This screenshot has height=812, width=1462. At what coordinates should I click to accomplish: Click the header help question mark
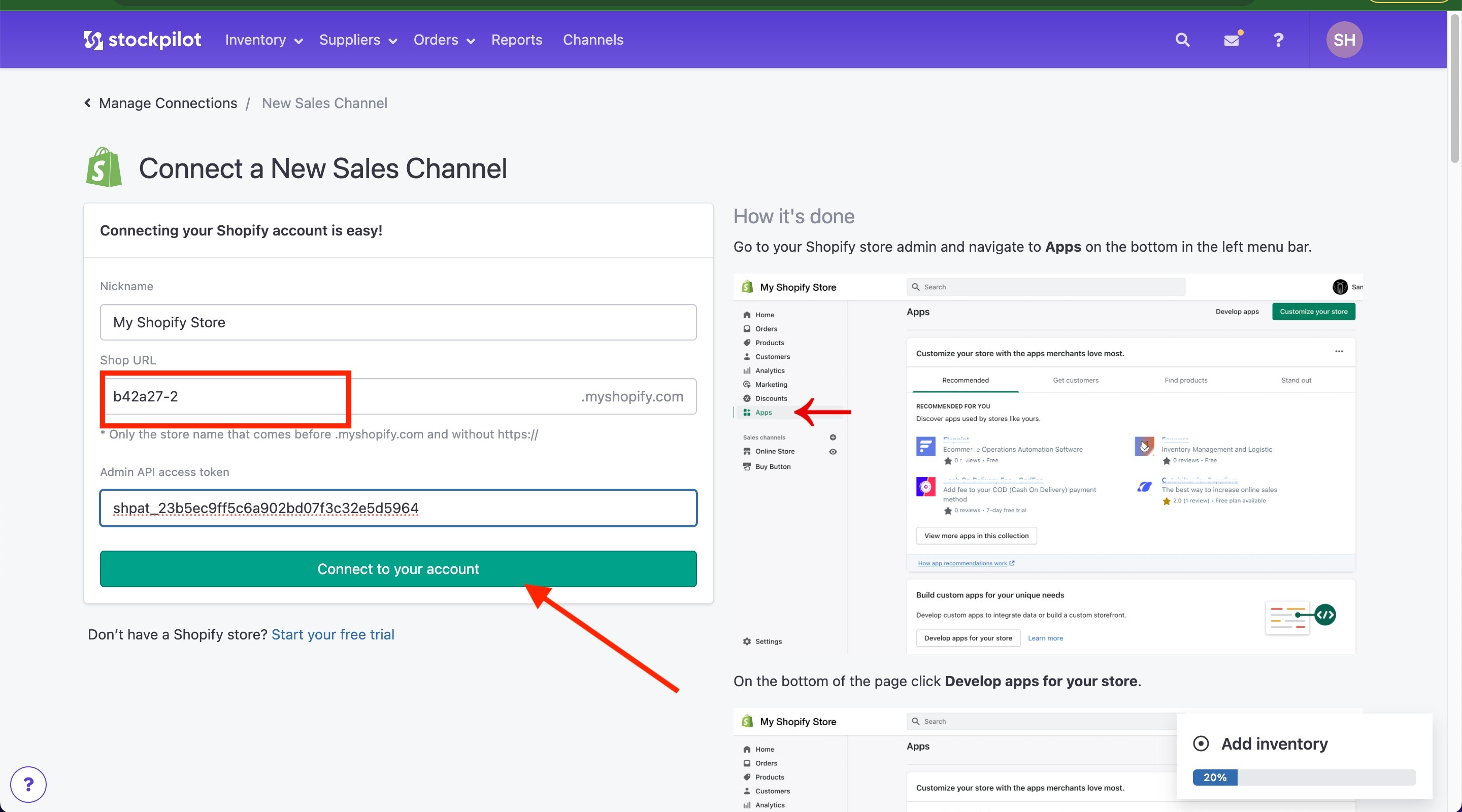click(1278, 40)
